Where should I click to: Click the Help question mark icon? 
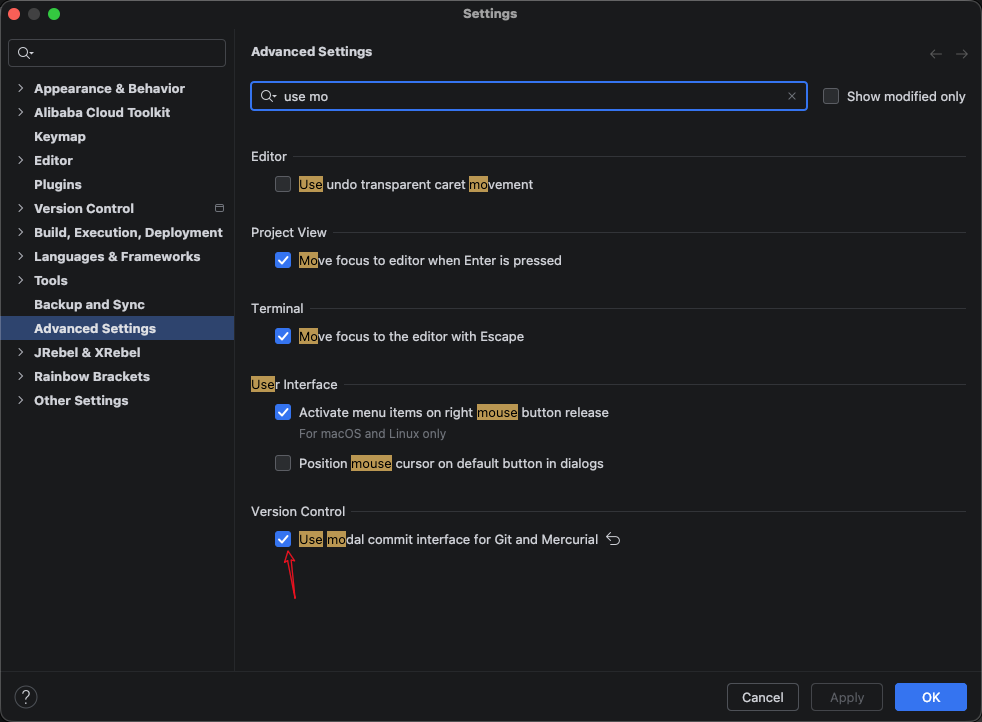[x=26, y=697]
